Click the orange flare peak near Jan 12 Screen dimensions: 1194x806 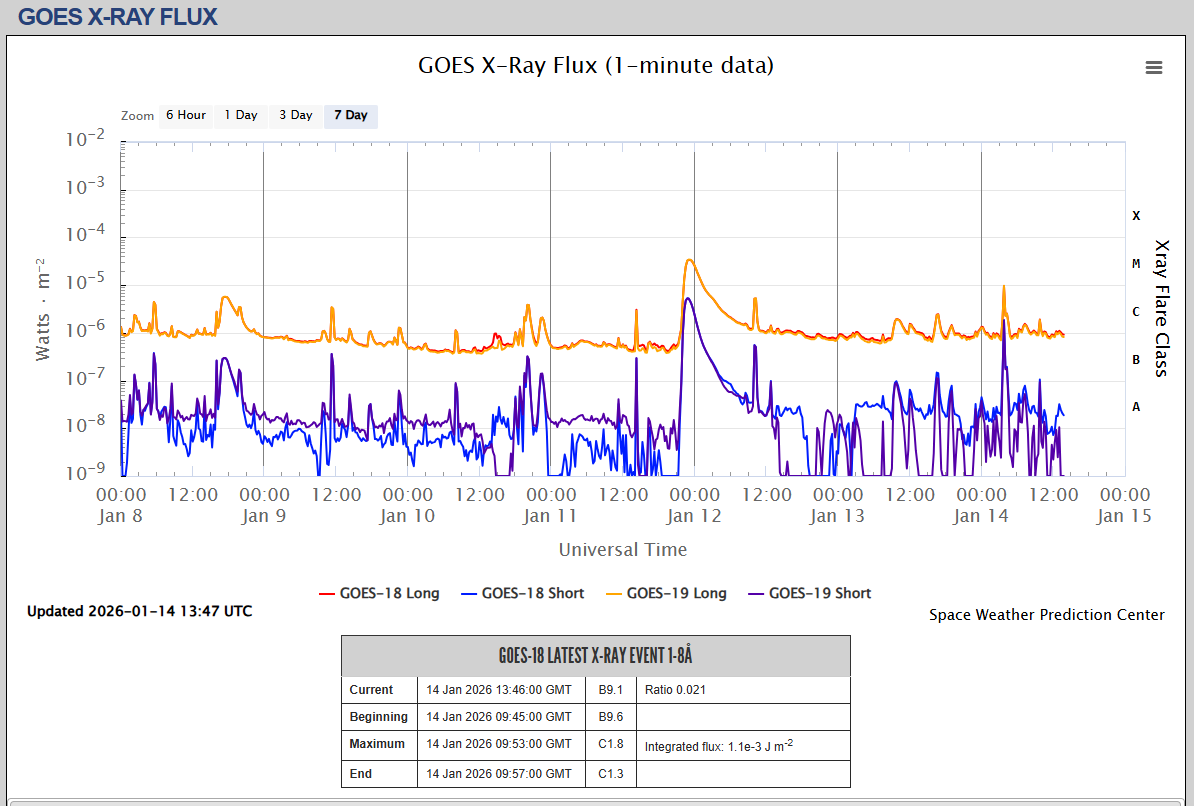tap(688, 260)
